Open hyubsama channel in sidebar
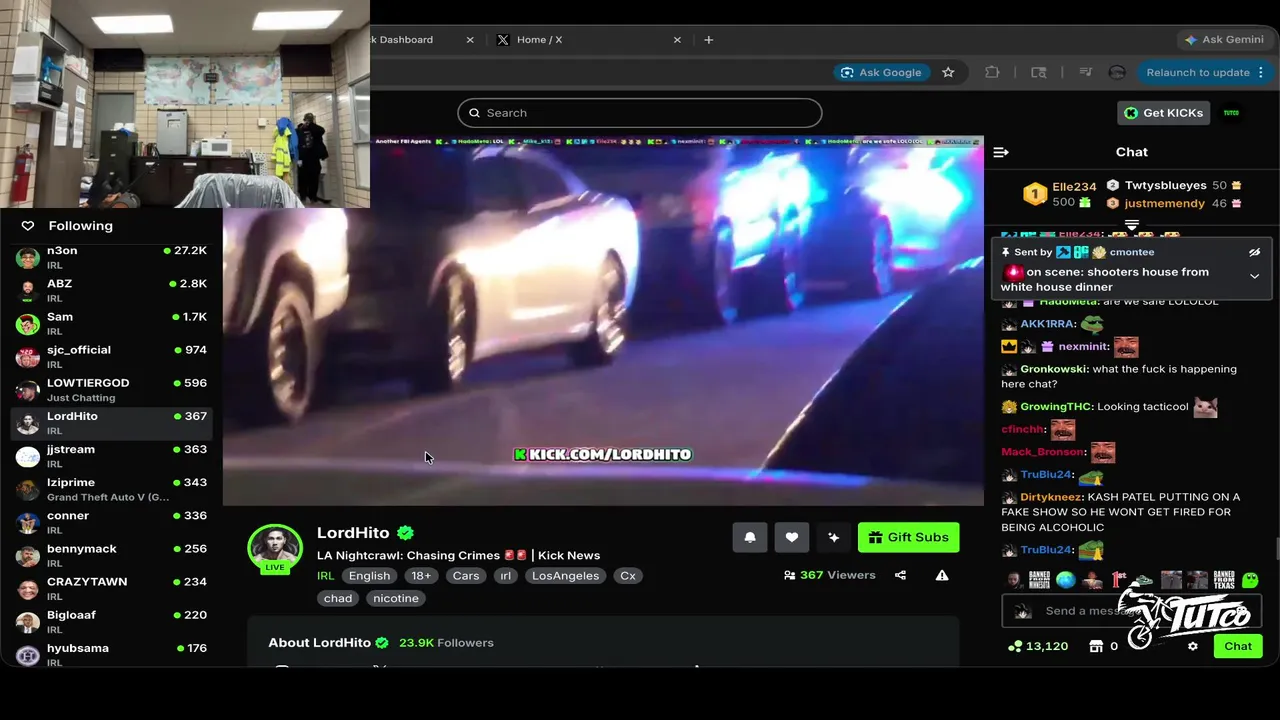The width and height of the screenshot is (1280, 720). pos(111,653)
